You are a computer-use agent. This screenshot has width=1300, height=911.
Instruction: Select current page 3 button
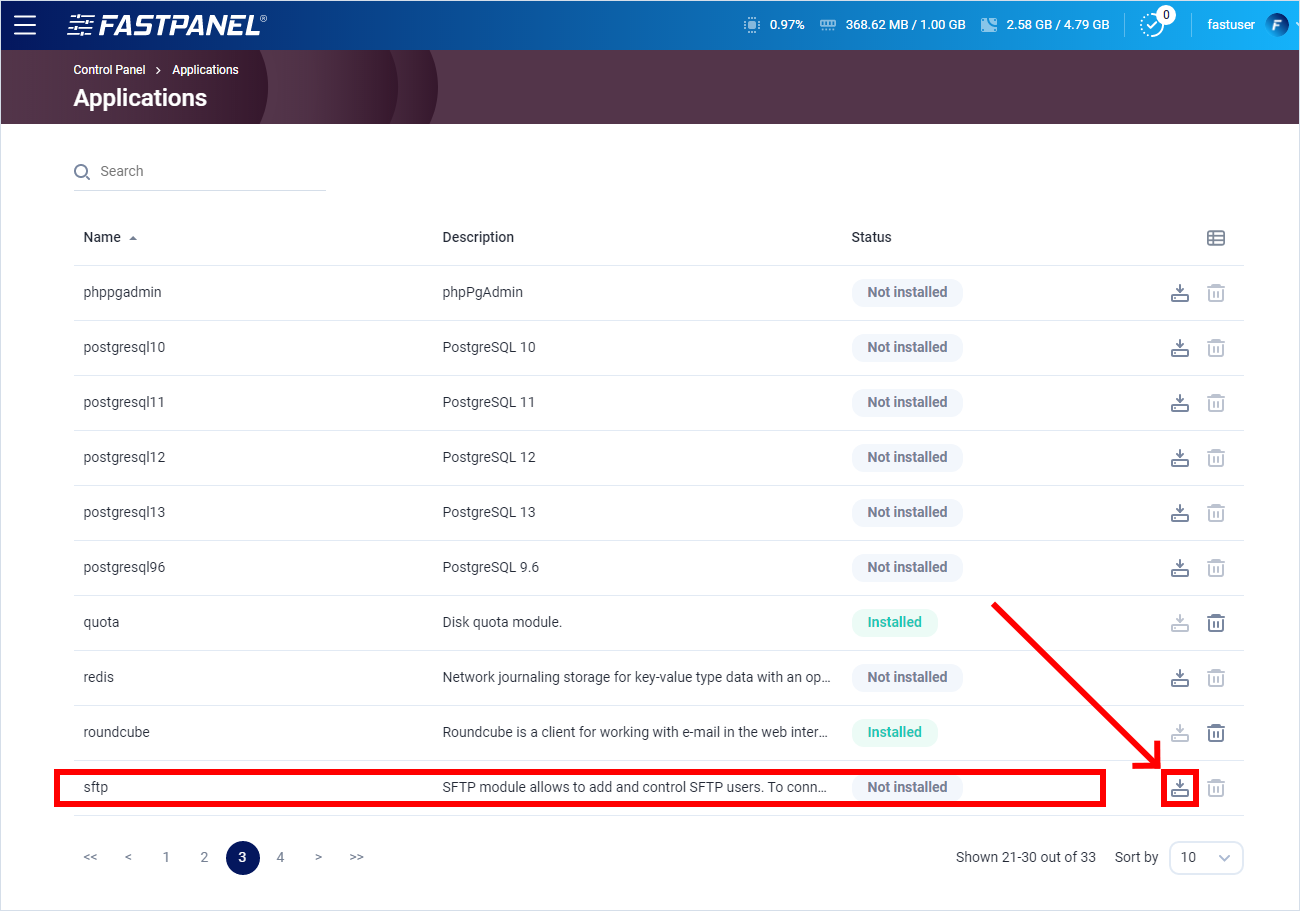pyautogui.click(x=243, y=858)
